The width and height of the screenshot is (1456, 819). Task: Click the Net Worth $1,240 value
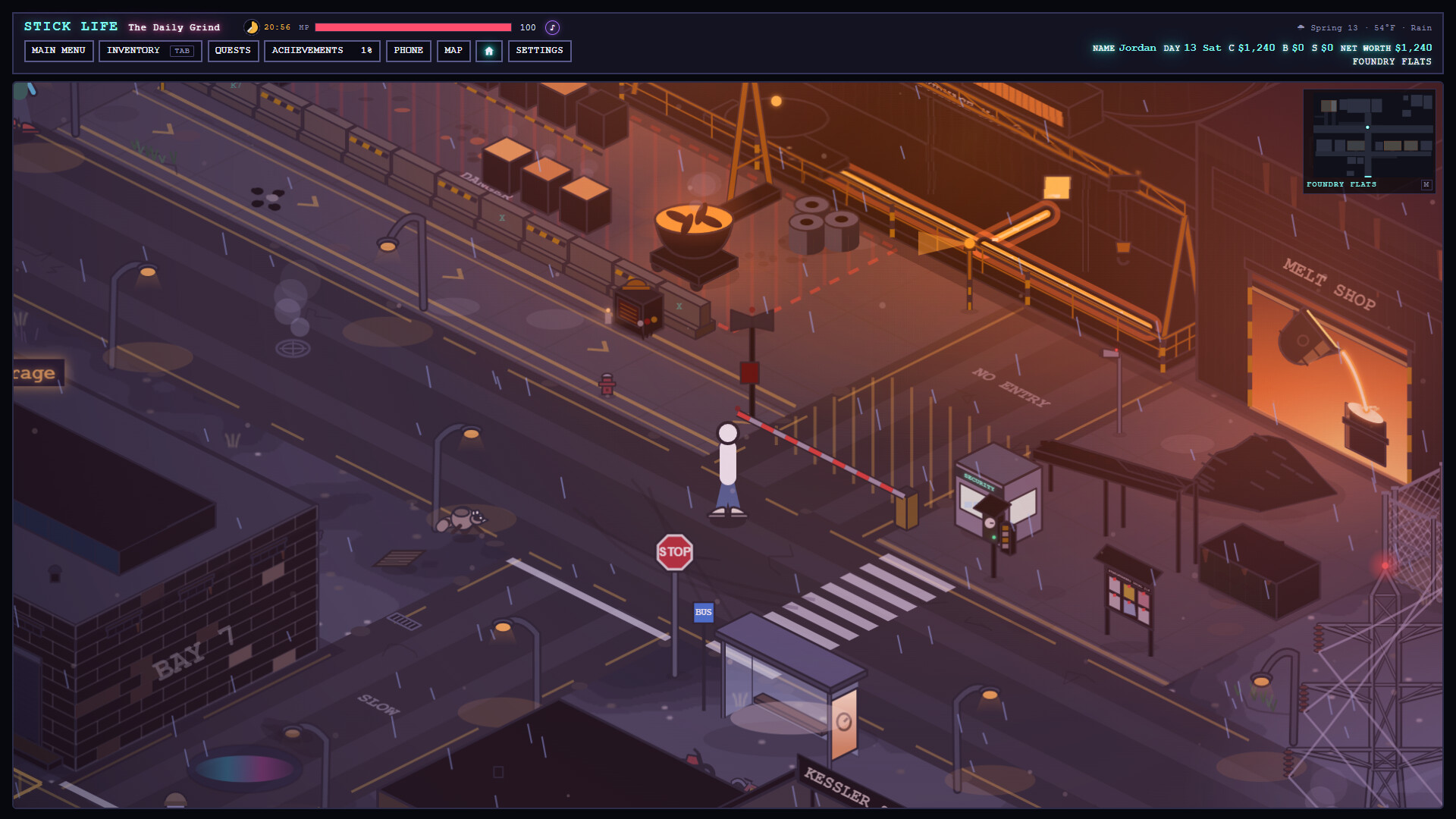tap(1414, 48)
